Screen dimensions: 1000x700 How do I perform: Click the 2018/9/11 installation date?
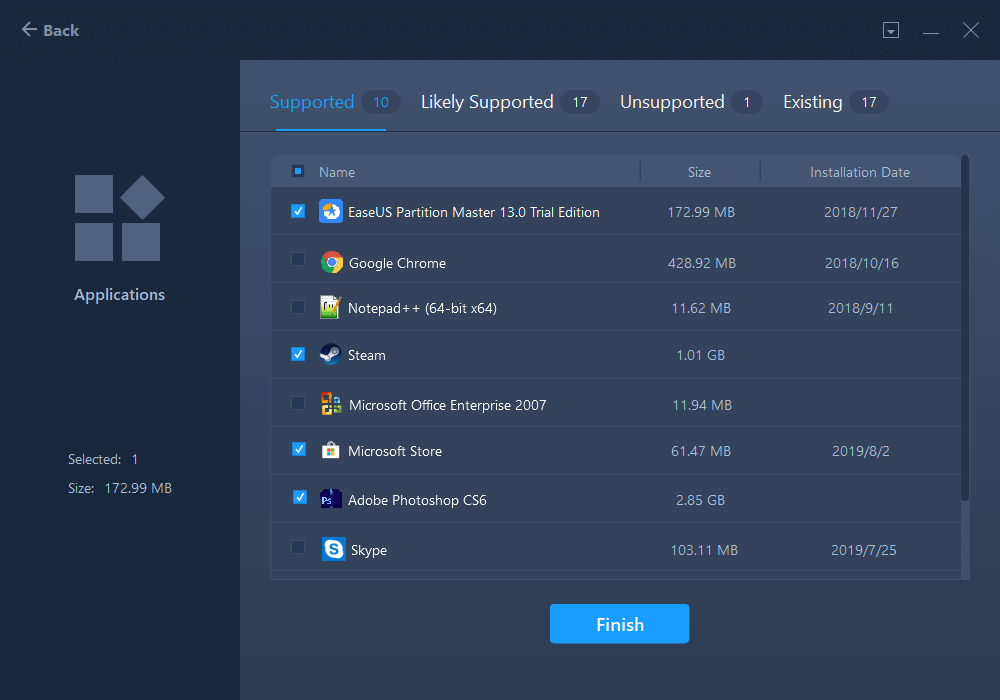pyautogui.click(x=860, y=309)
